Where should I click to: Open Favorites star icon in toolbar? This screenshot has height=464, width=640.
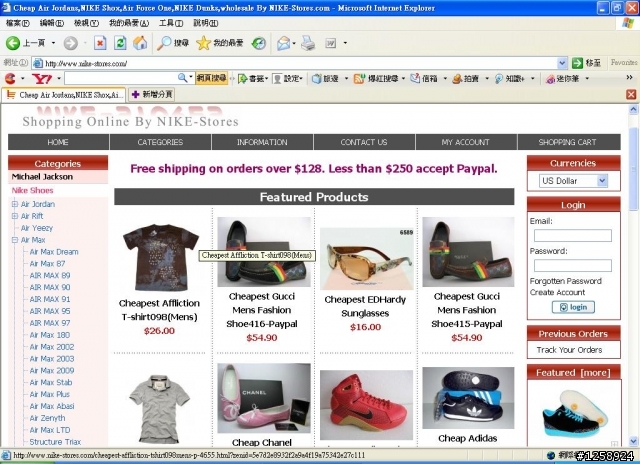coord(203,43)
